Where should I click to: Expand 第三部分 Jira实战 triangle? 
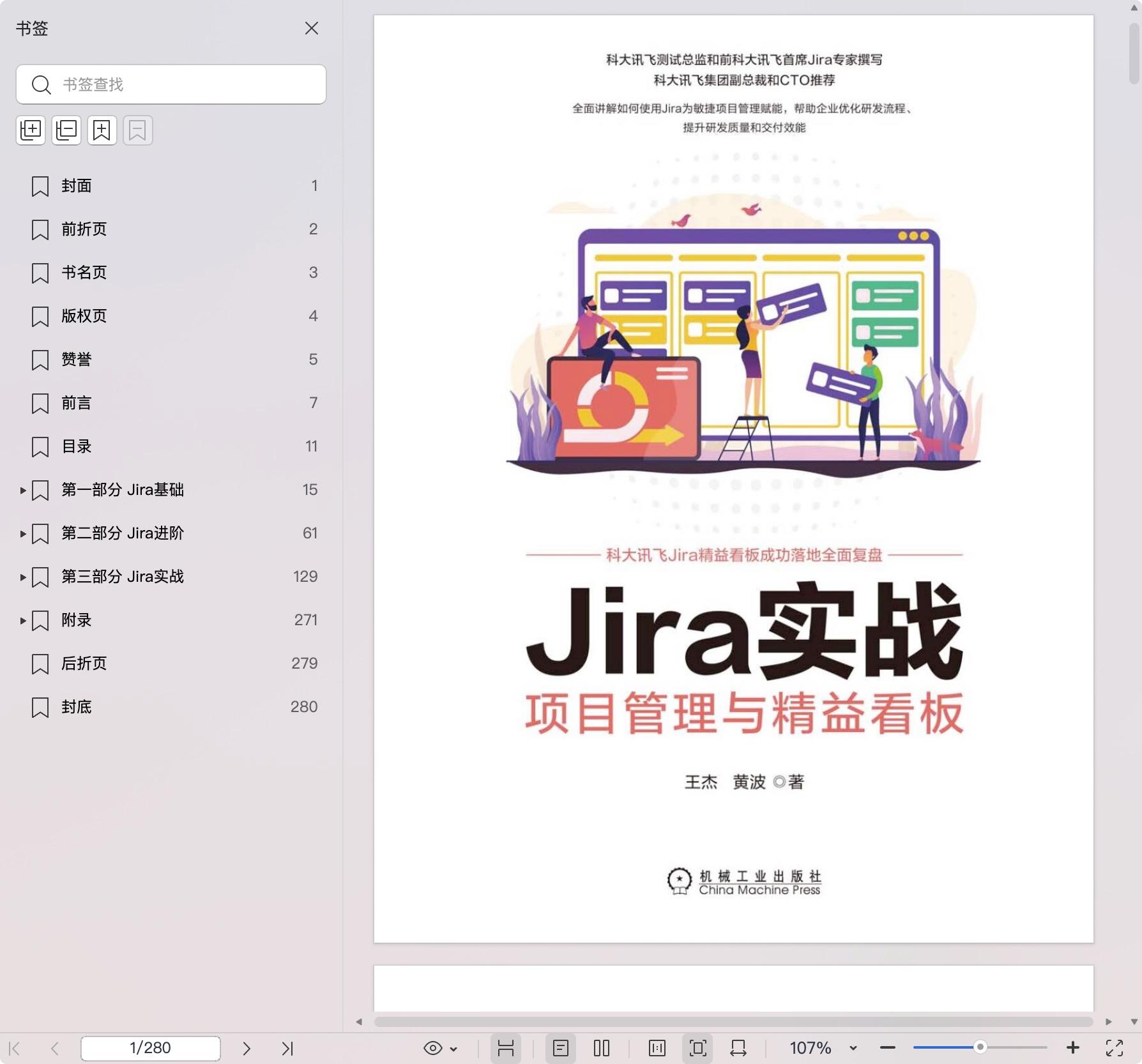pyautogui.click(x=23, y=577)
